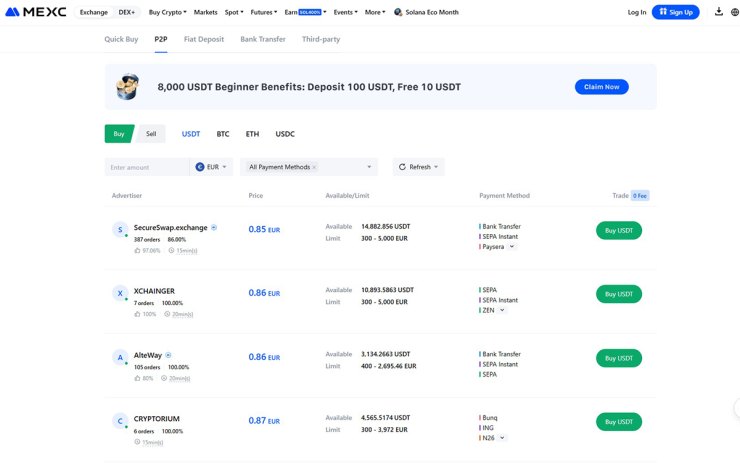Open the Solana Eco Month link

[x=432, y=12]
